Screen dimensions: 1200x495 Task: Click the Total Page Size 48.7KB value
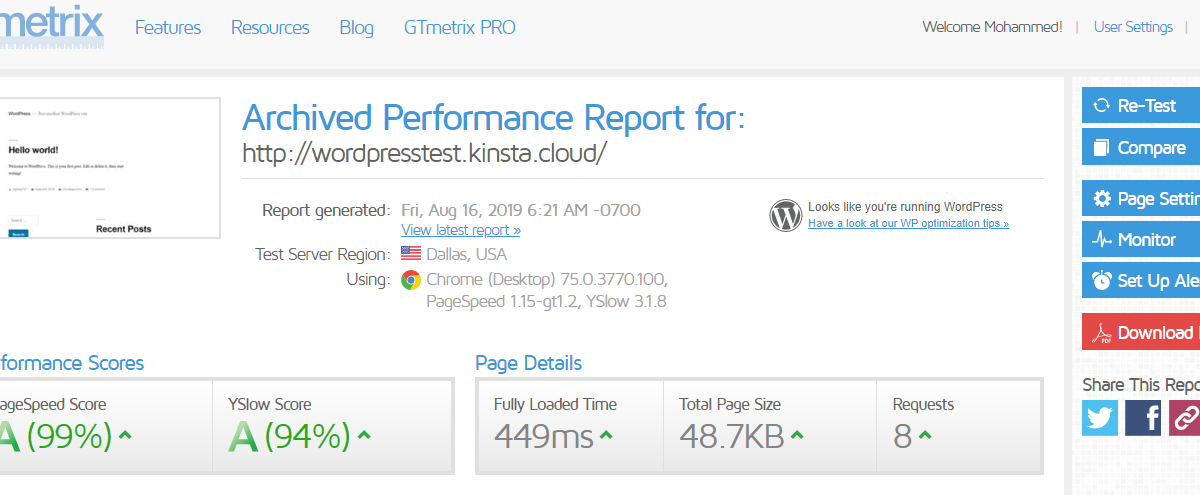pos(732,436)
